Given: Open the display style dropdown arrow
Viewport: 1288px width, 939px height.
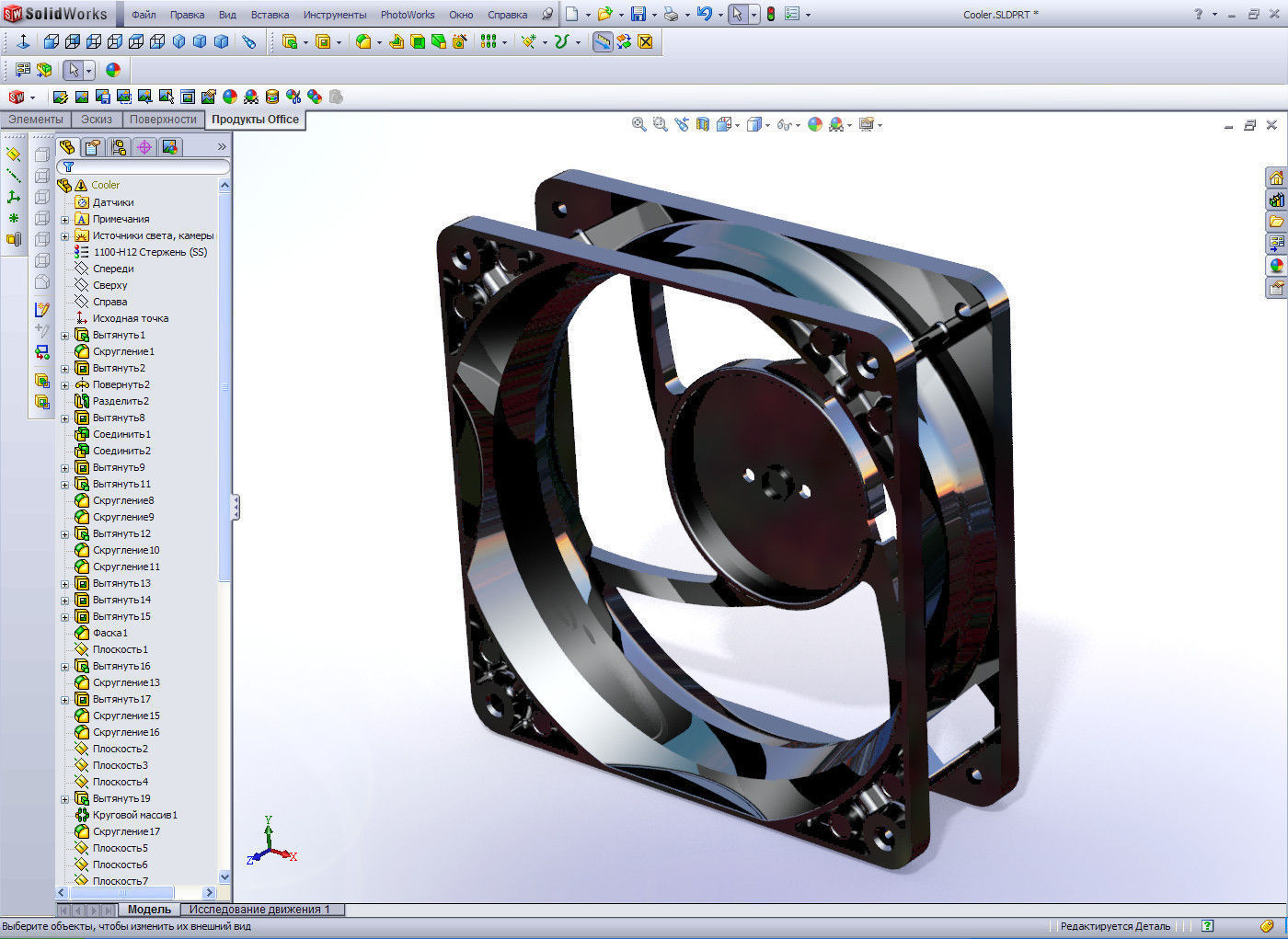Looking at the screenshot, I should click(x=767, y=125).
